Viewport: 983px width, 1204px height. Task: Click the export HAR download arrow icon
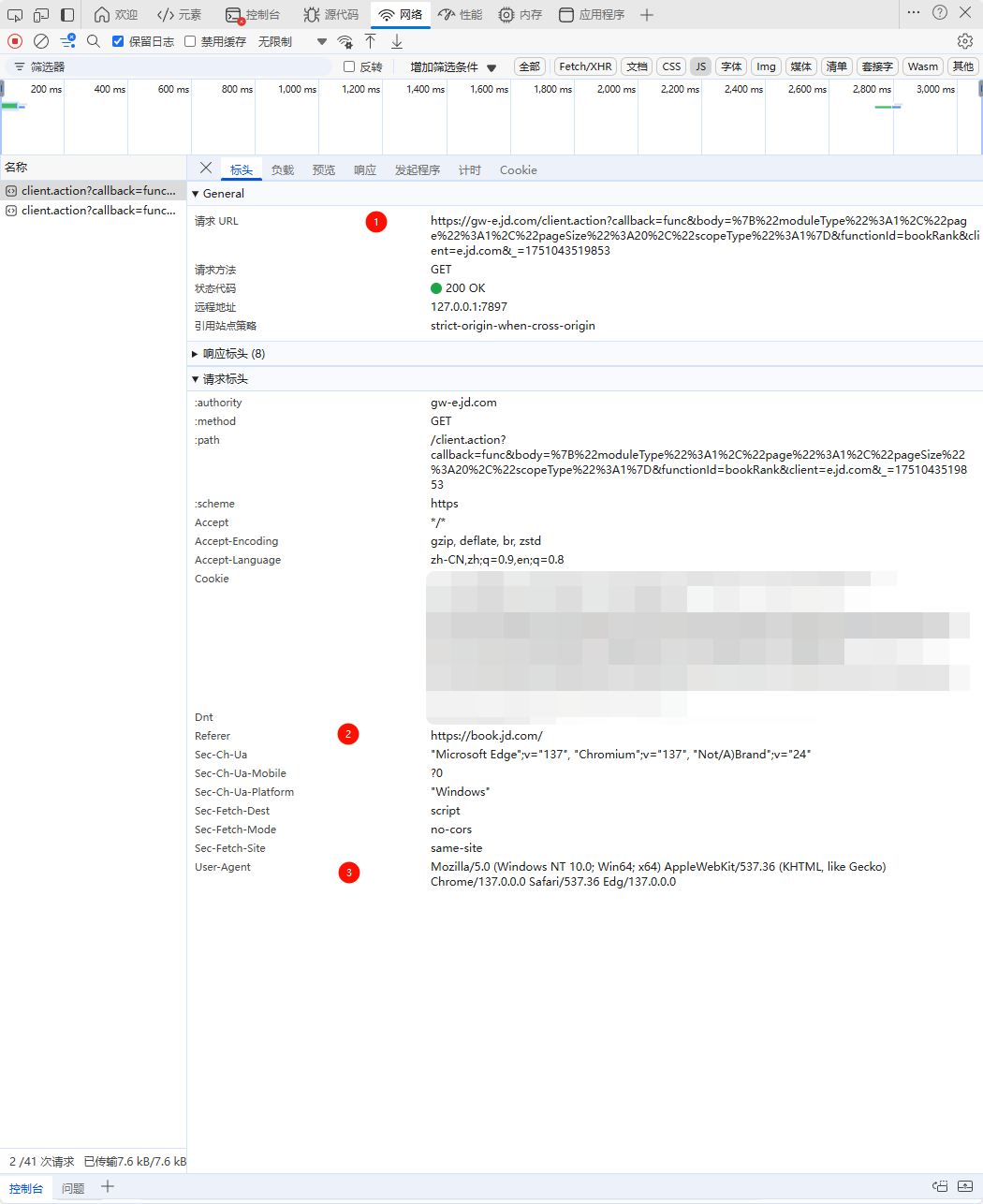coord(397,41)
